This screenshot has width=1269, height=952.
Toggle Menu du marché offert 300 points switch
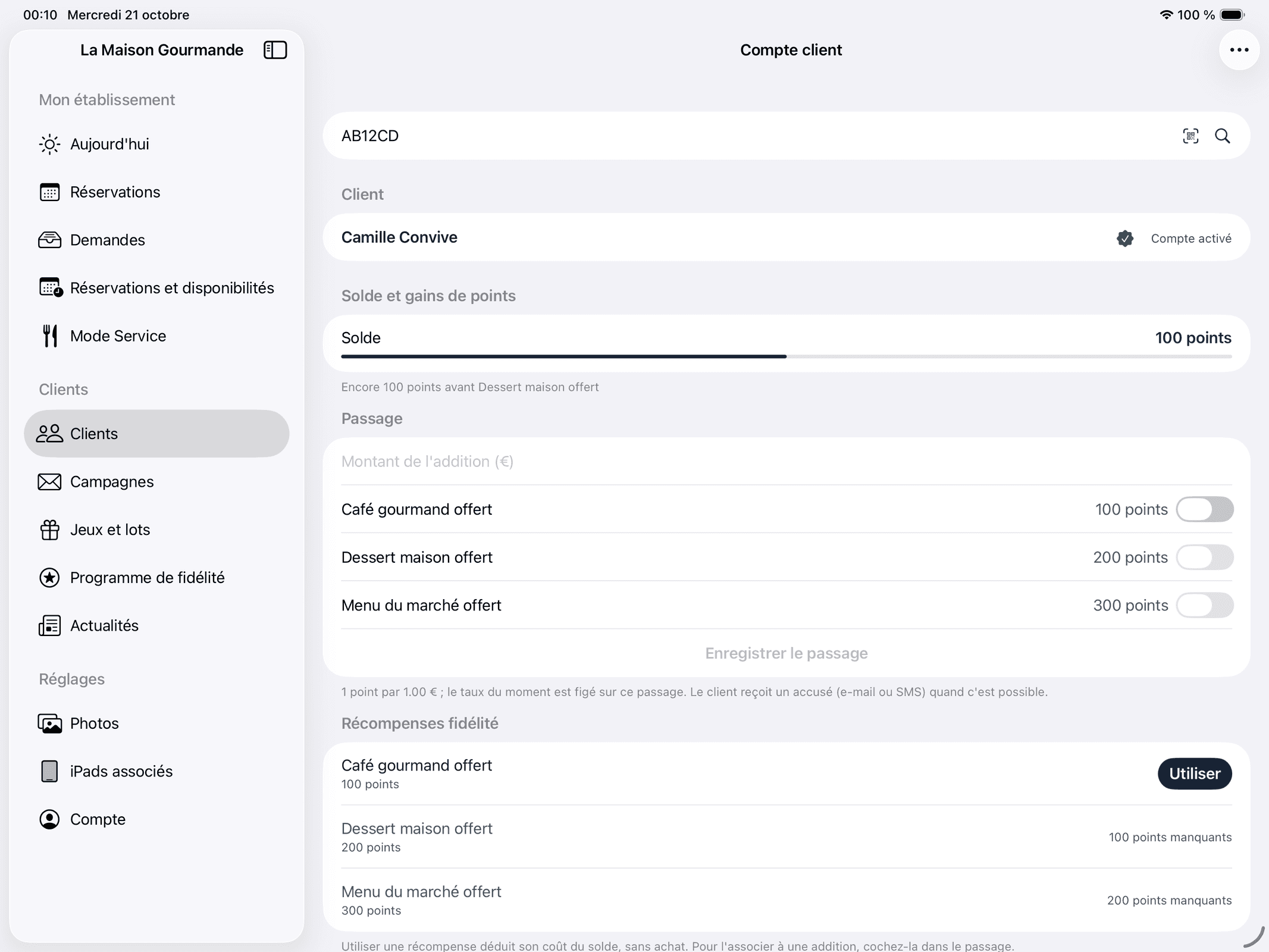pos(1205,605)
